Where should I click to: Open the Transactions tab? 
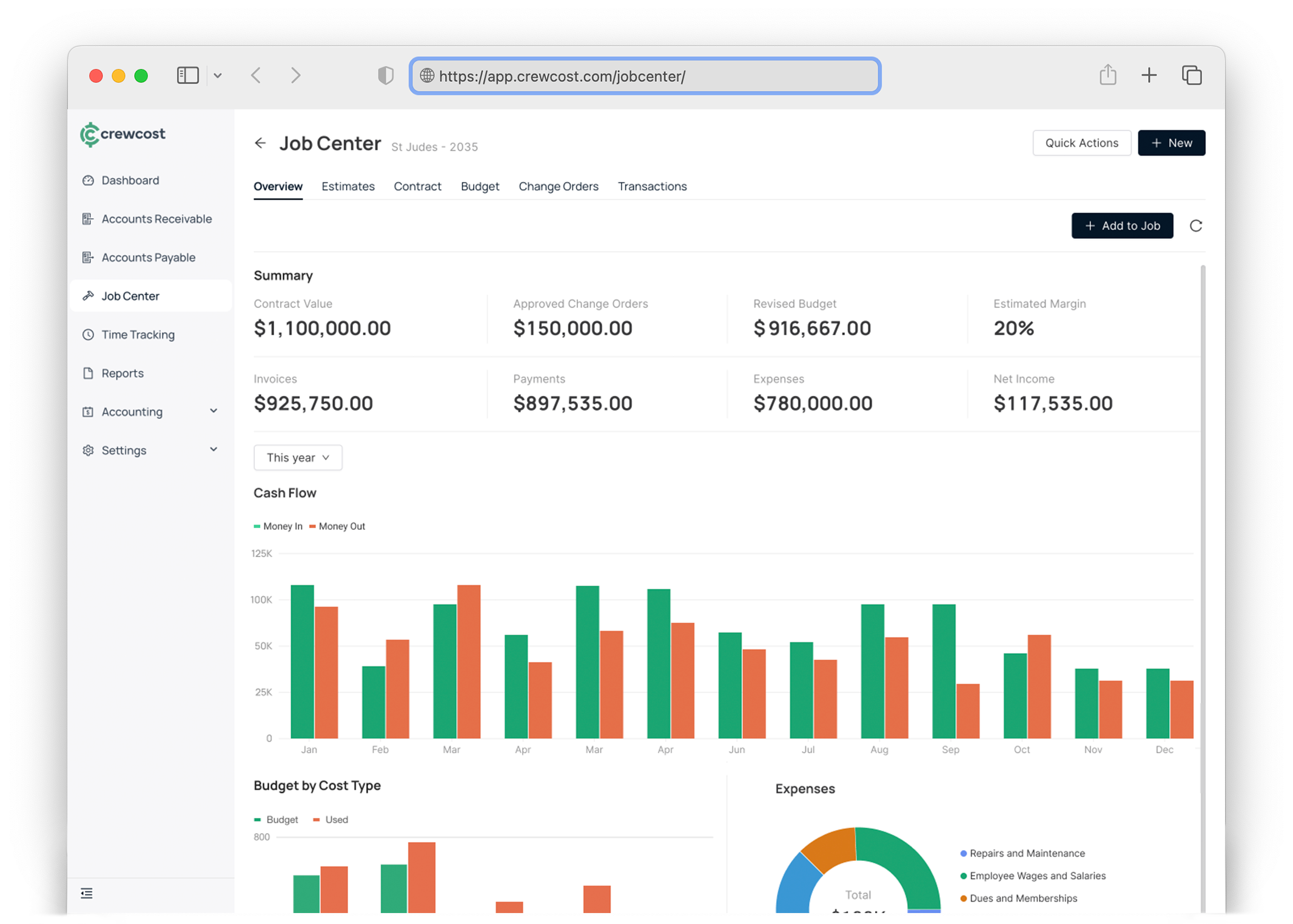652,187
